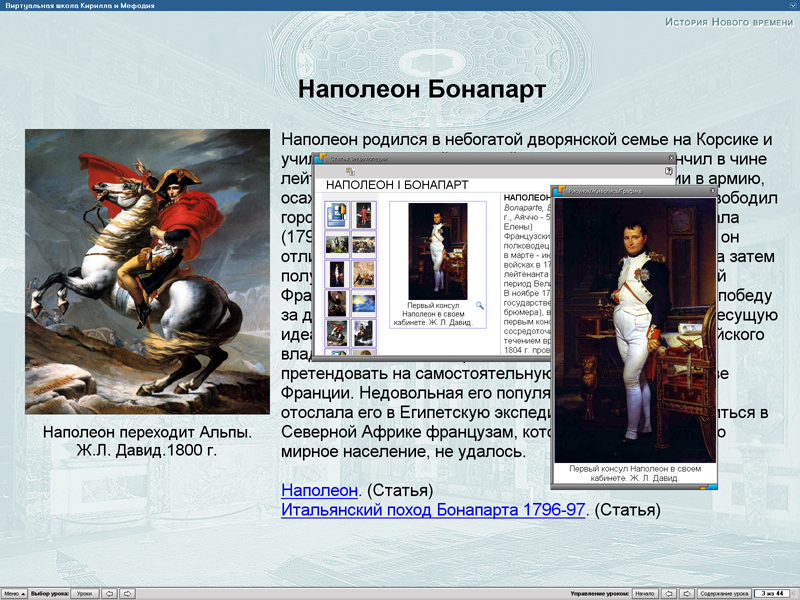The width and height of the screenshot is (800, 600).
Task: Select the seascape thumbnail in the media grid
Action: pyautogui.click(x=363, y=303)
